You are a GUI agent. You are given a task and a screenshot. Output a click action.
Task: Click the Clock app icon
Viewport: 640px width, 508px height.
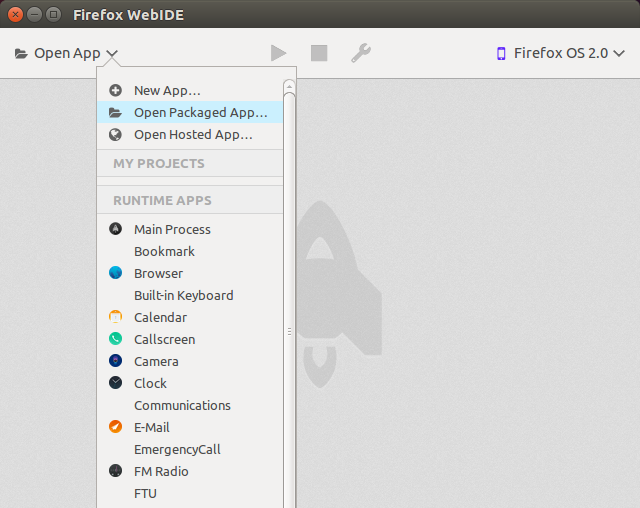click(x=116, y=383)
